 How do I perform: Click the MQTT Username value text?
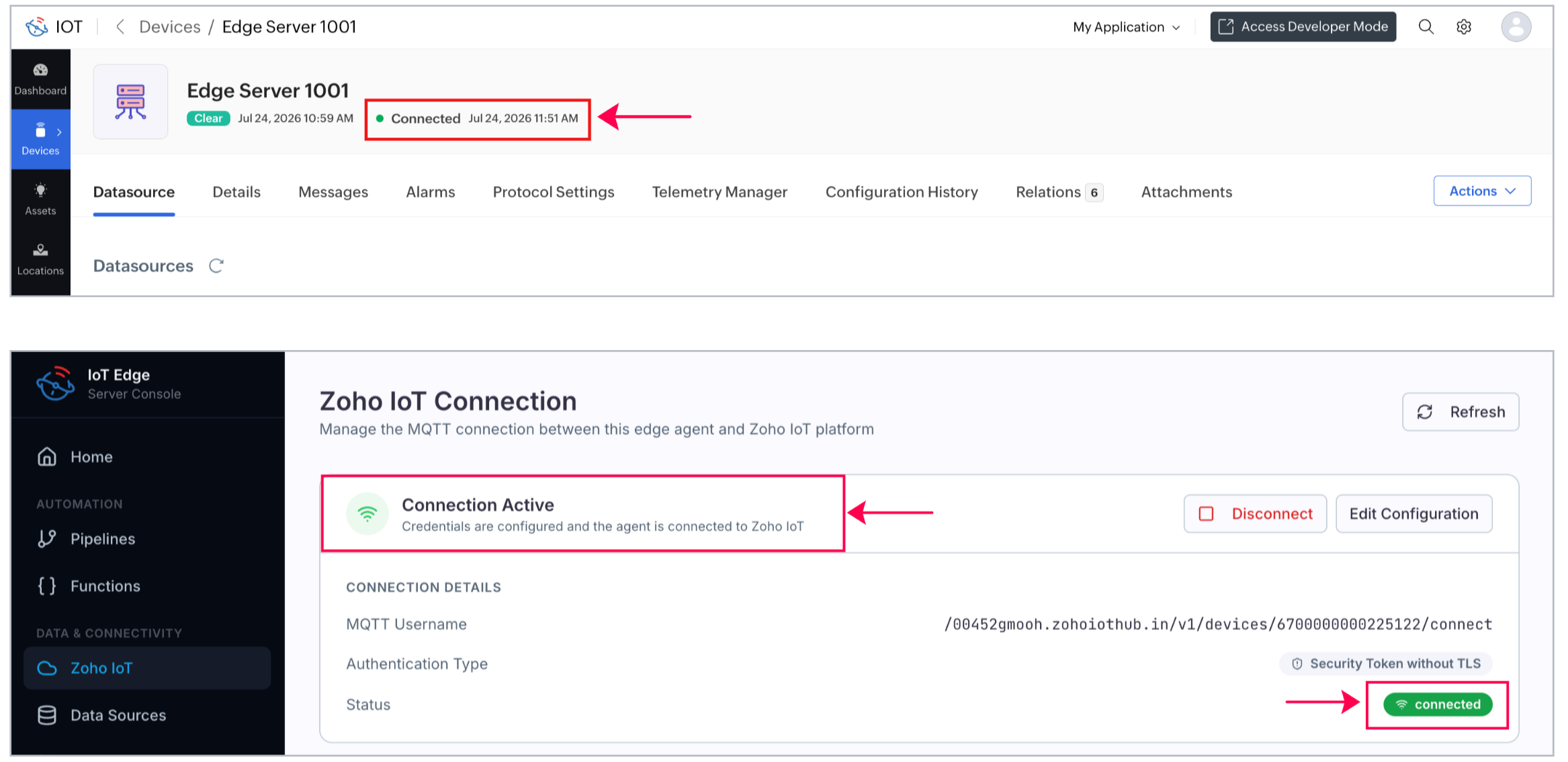1218,625
